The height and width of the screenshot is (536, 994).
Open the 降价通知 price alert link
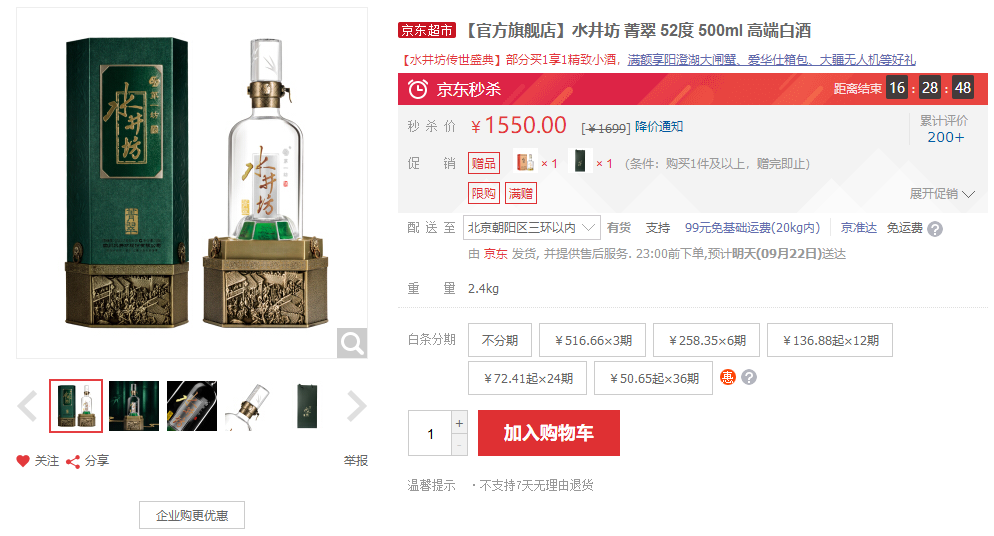(659, 127)
